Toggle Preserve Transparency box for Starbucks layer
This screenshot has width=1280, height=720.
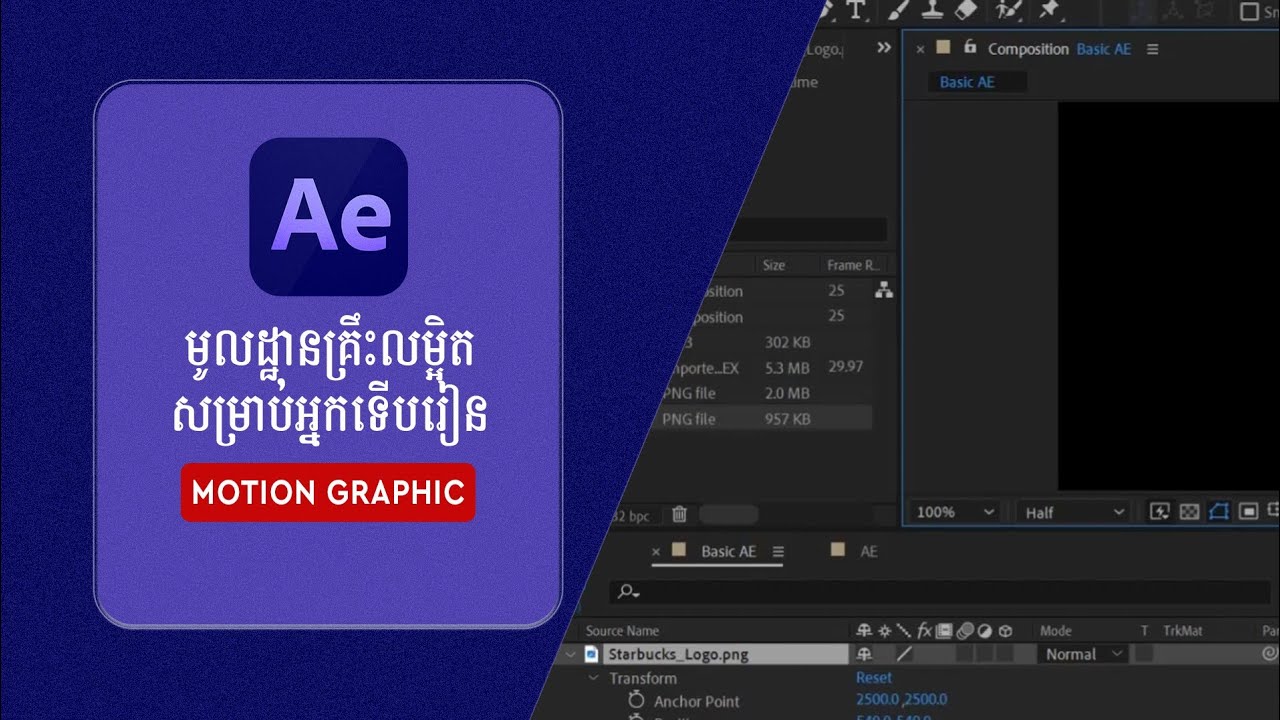[x=1144, y=654]
